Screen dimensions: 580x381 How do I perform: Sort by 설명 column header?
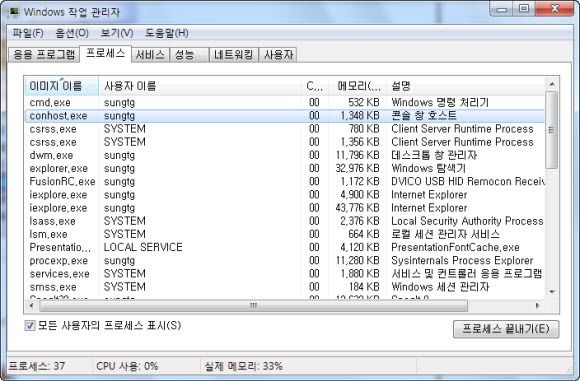pyautogui.click(x=465, y=86)
